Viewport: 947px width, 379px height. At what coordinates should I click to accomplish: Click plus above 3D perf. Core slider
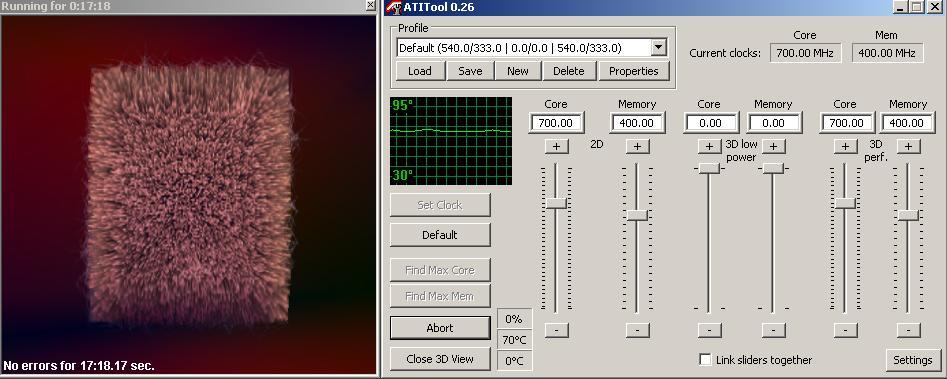(846, 147)
